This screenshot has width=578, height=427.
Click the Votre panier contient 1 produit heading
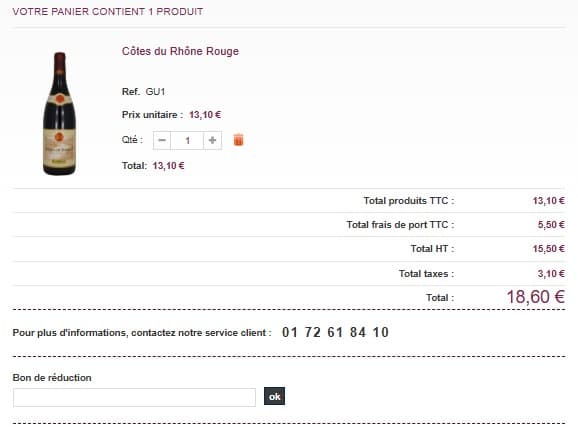tap(108, 12)
